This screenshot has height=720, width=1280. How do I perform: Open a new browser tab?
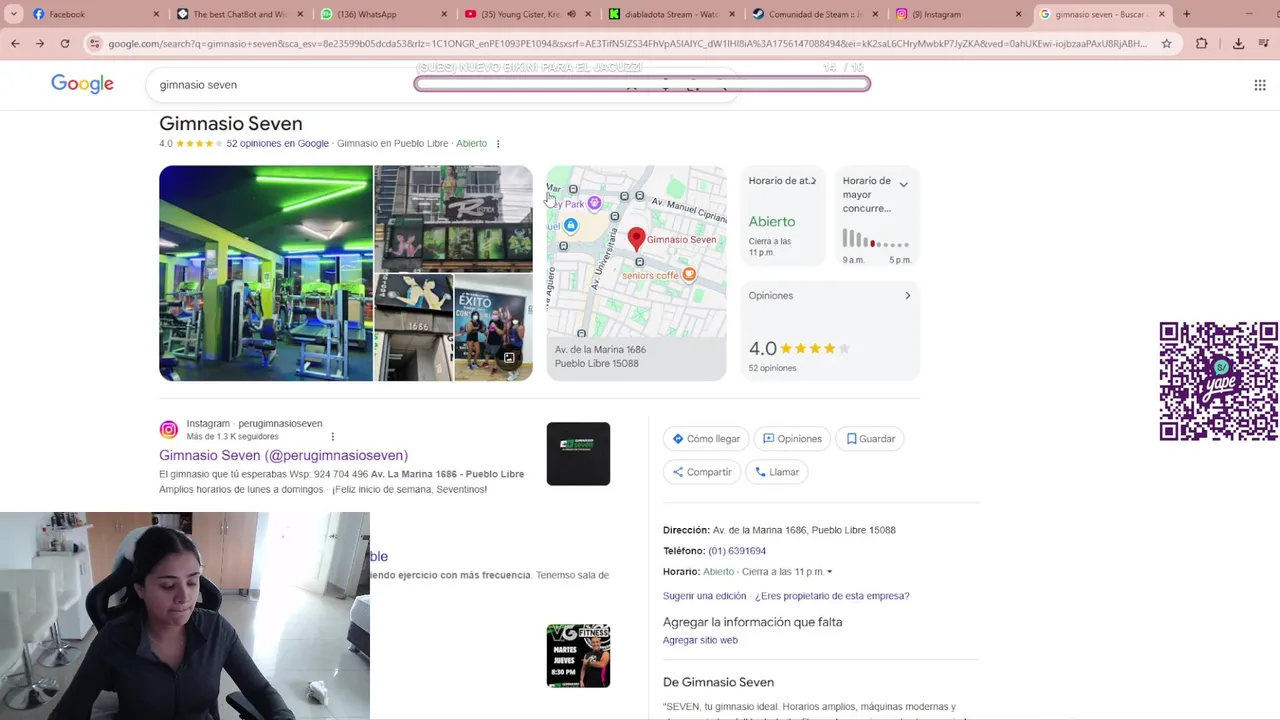1187,14
